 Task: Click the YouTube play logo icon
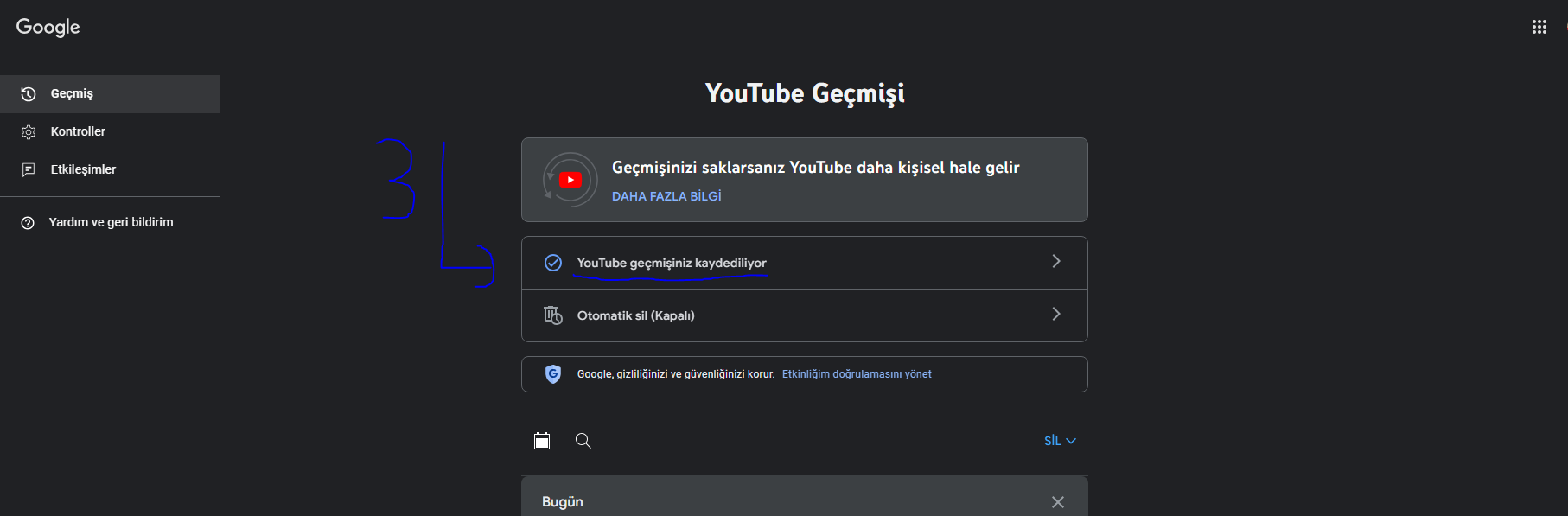coord(570,180)
